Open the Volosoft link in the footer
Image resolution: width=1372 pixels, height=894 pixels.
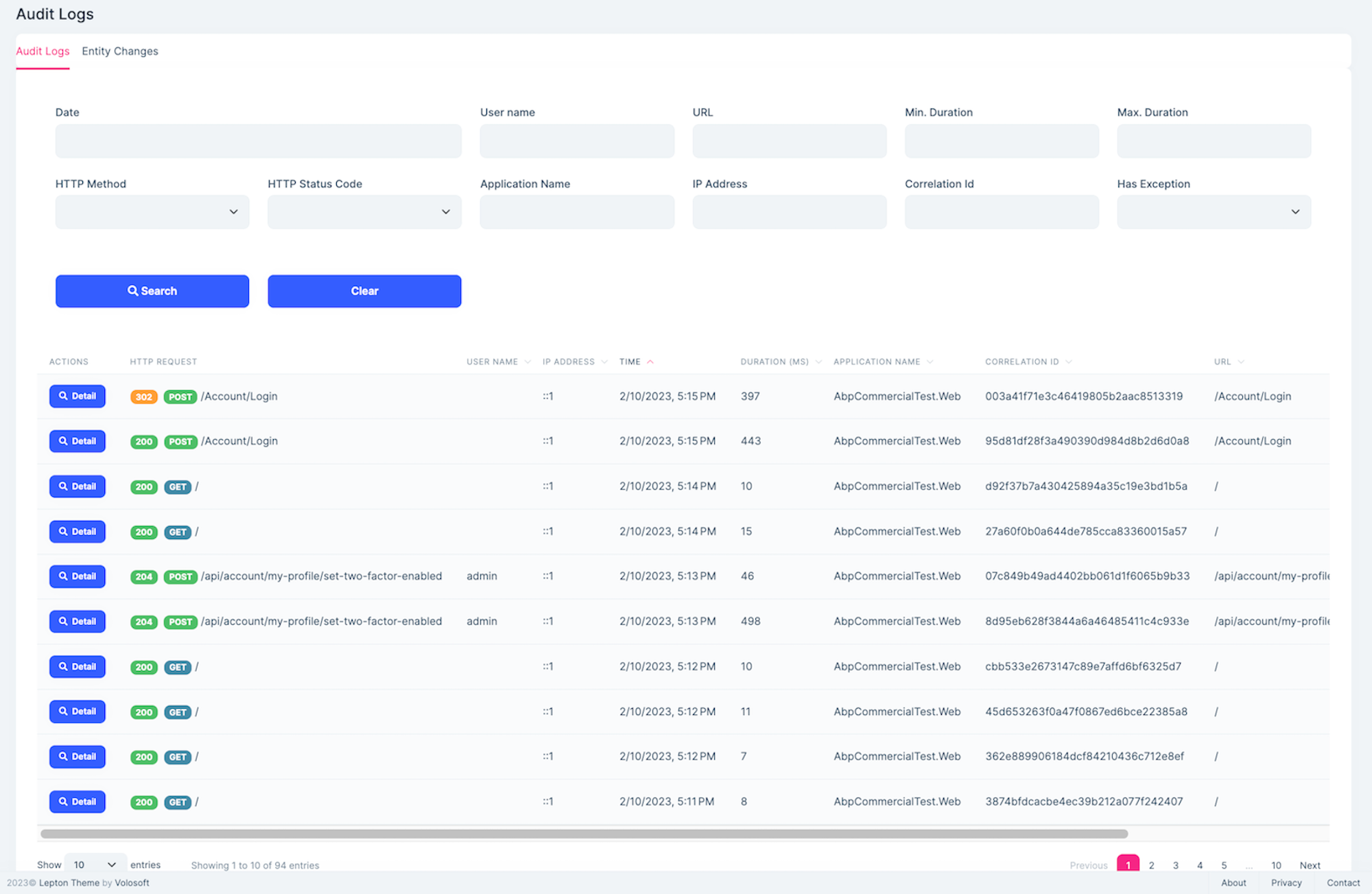[132, 883]
